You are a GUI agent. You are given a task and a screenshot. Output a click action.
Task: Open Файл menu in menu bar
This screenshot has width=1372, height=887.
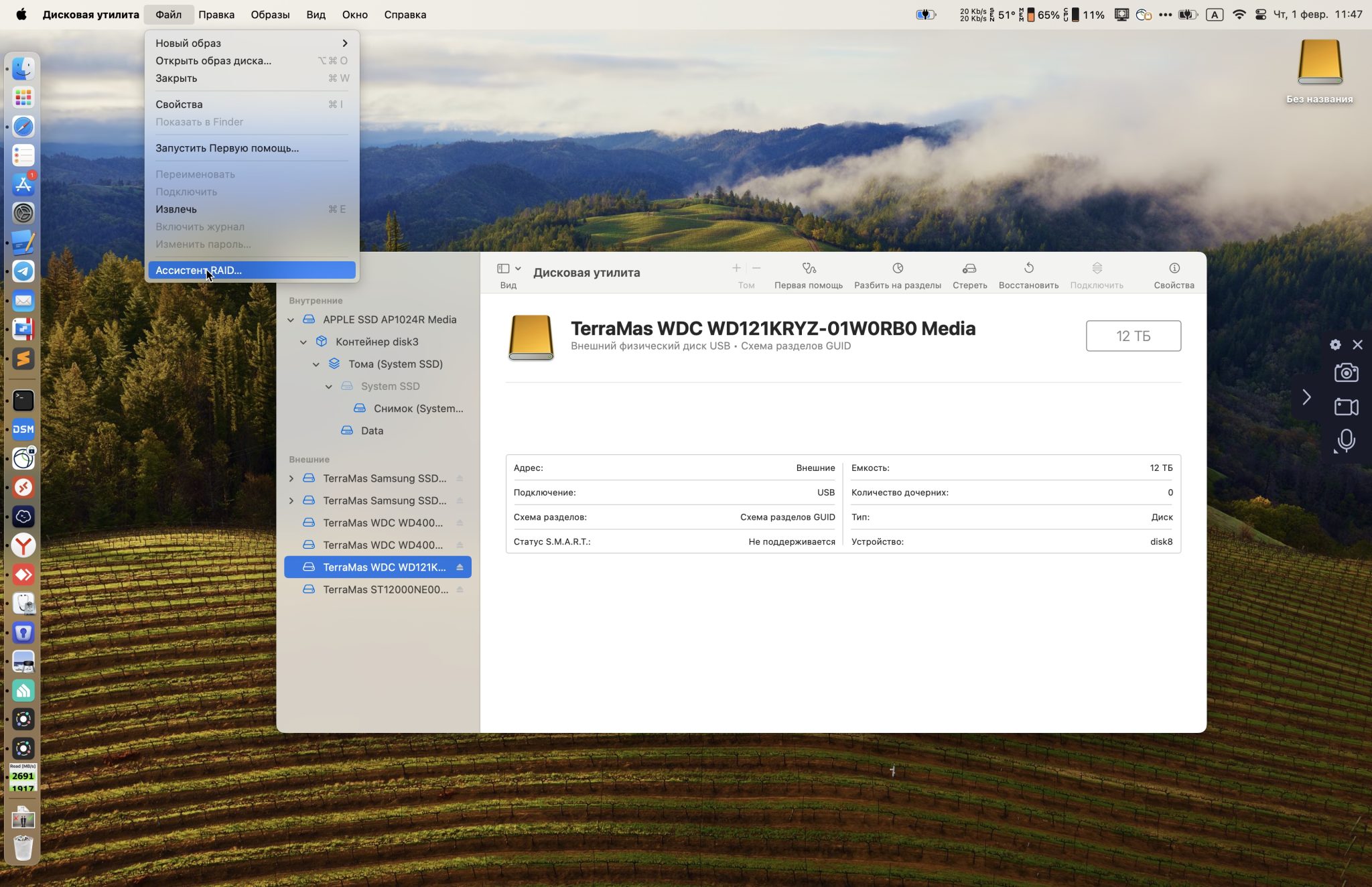pos(168,14)
